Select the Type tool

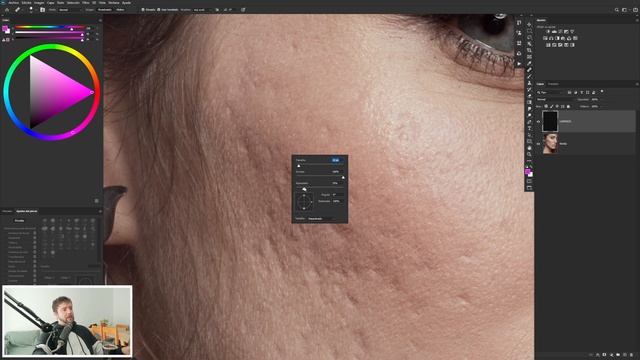pyautogui.click(x=529, y=128)
